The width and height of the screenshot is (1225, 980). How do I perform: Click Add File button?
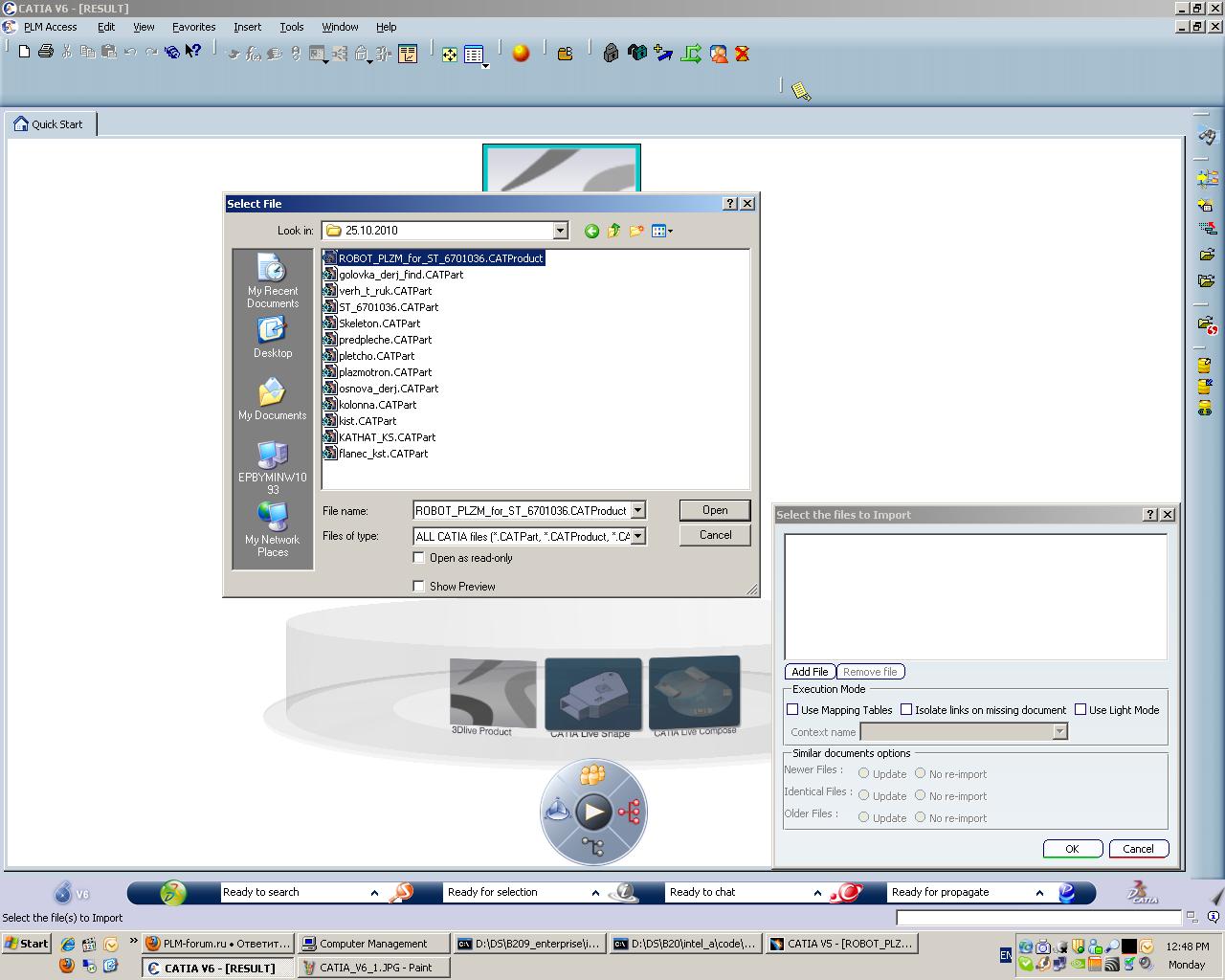810,672
